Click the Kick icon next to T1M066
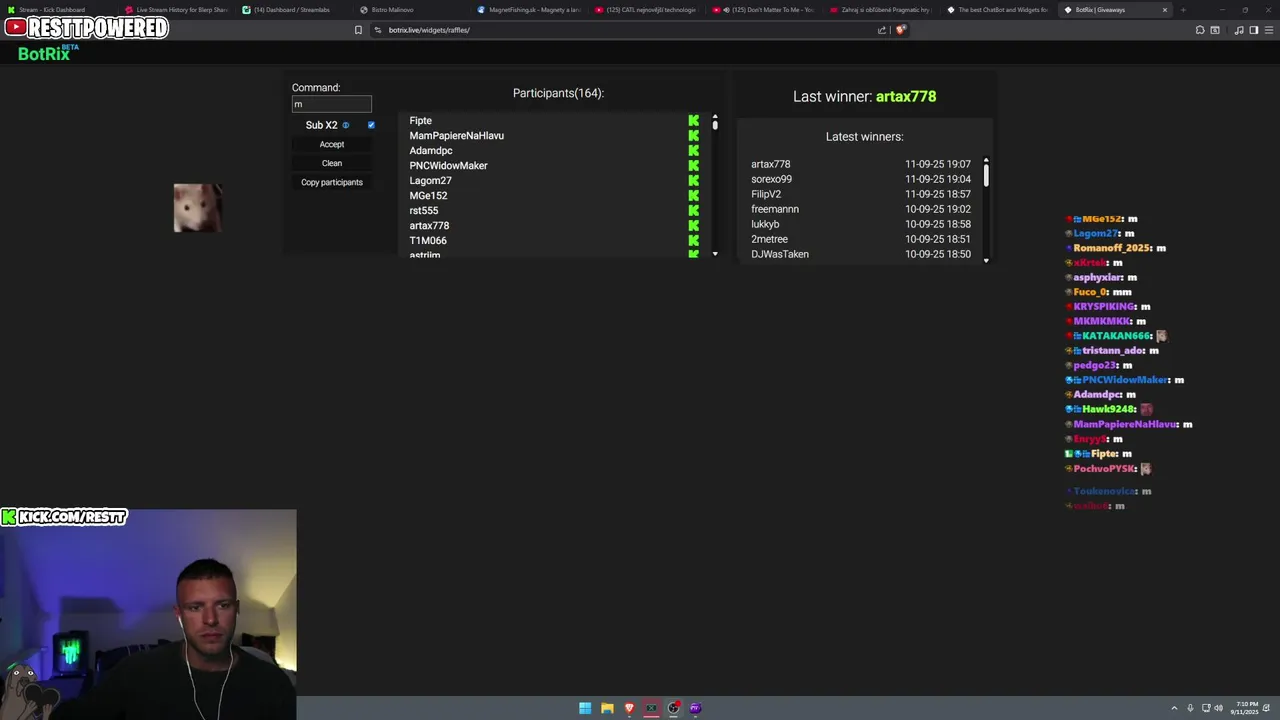Image resolution: width=1280 pixels, height=720 pixels. (x=693, y=241)
